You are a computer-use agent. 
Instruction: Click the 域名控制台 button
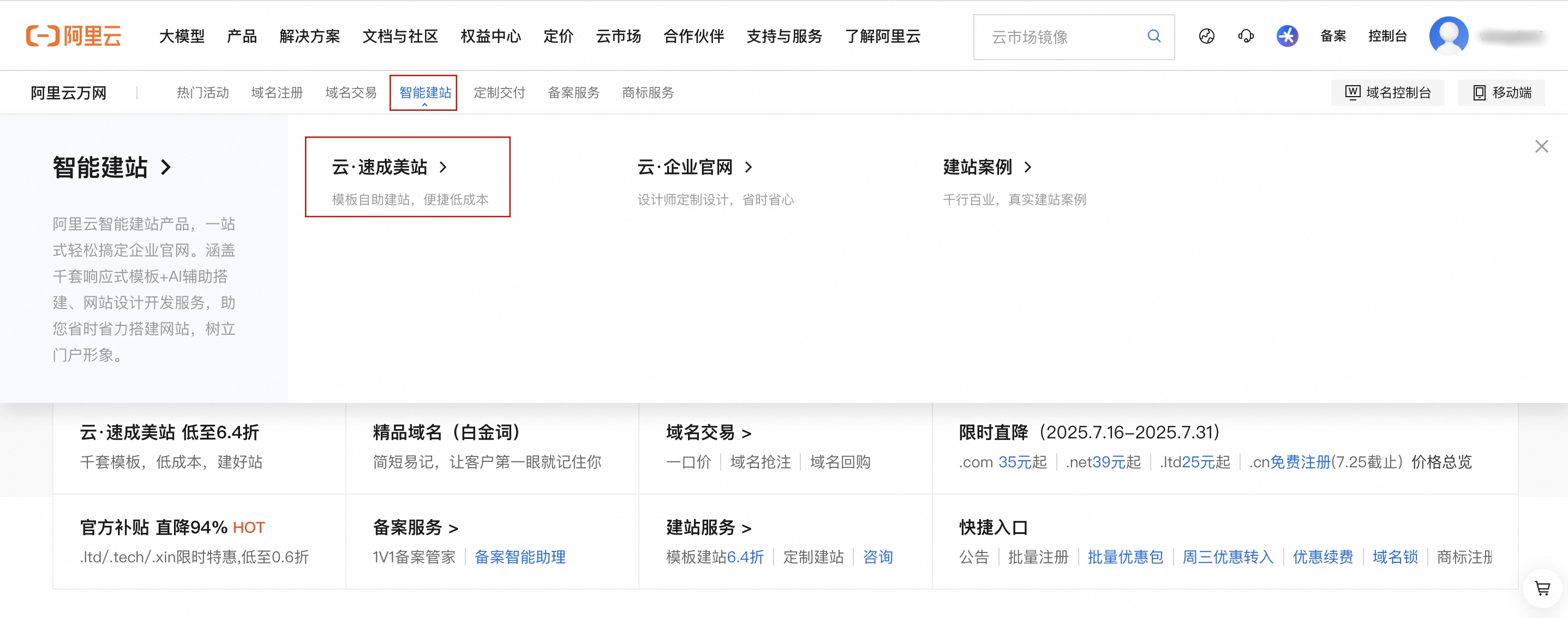1387,93
